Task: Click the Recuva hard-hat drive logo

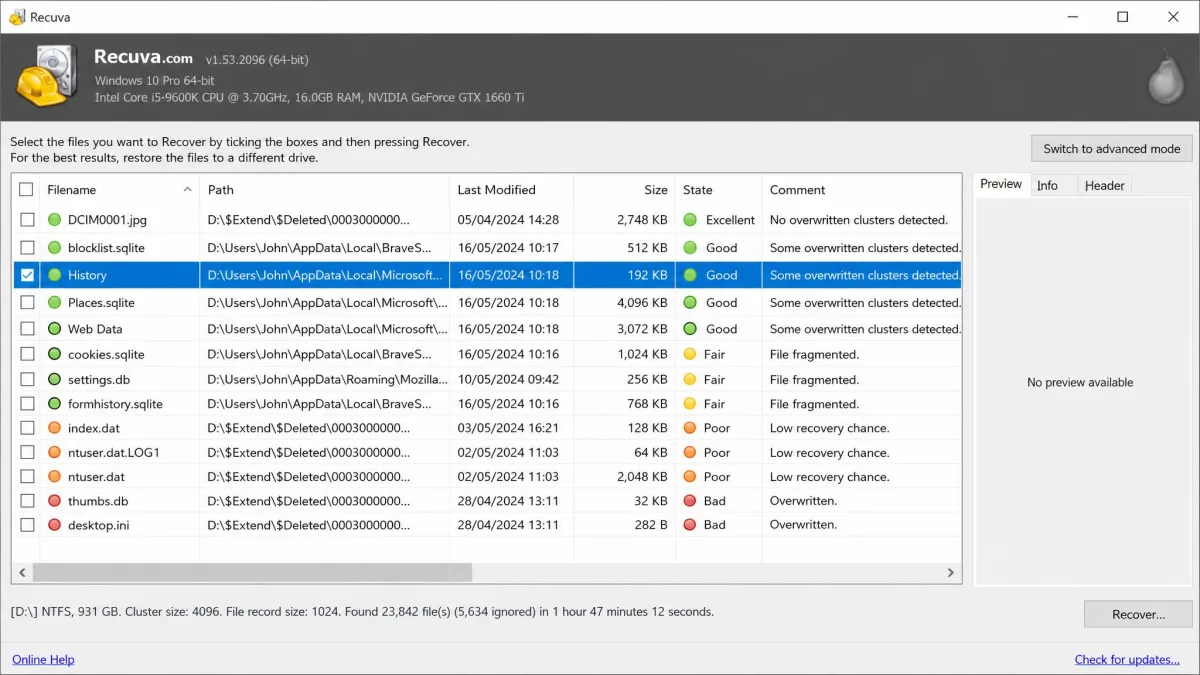Action: tap(48, 76)
